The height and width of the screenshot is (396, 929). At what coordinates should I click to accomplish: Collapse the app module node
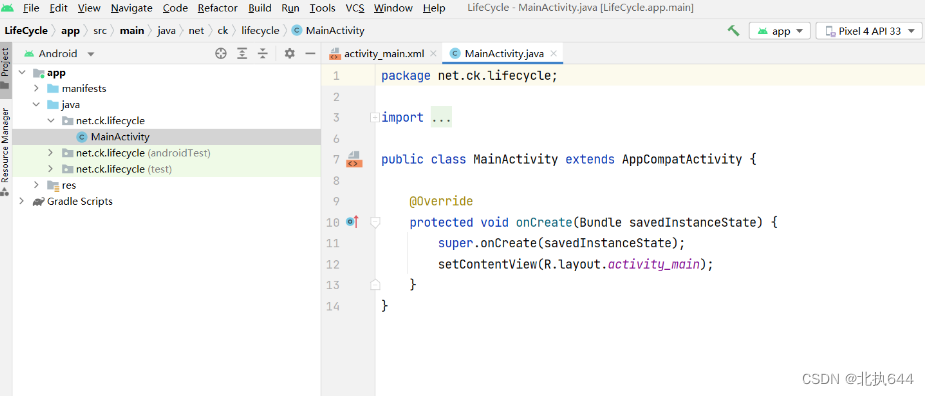pyautogui.click(x=22, y=72)
